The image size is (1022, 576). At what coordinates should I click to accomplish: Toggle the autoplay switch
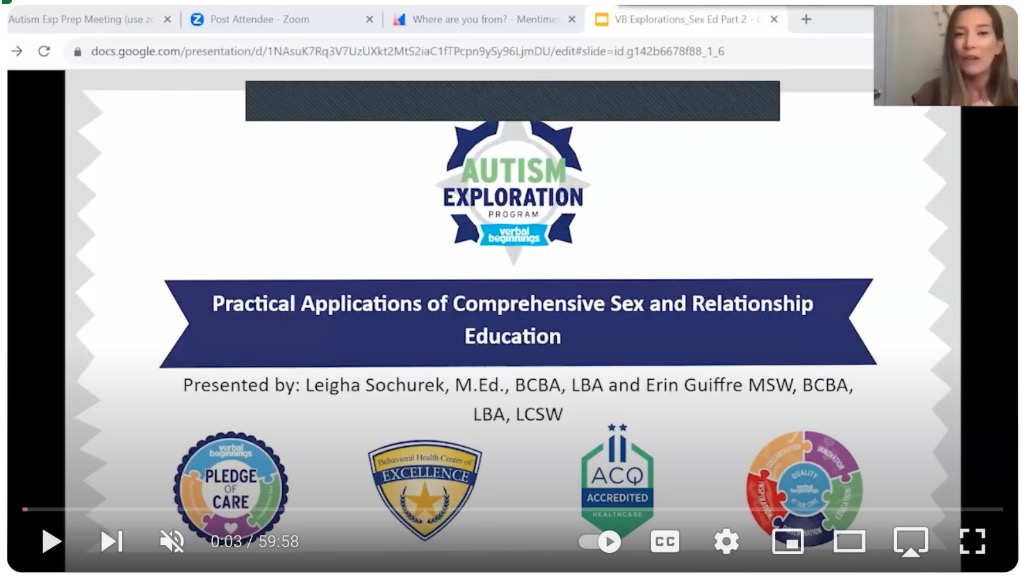(x=600, y=541)
